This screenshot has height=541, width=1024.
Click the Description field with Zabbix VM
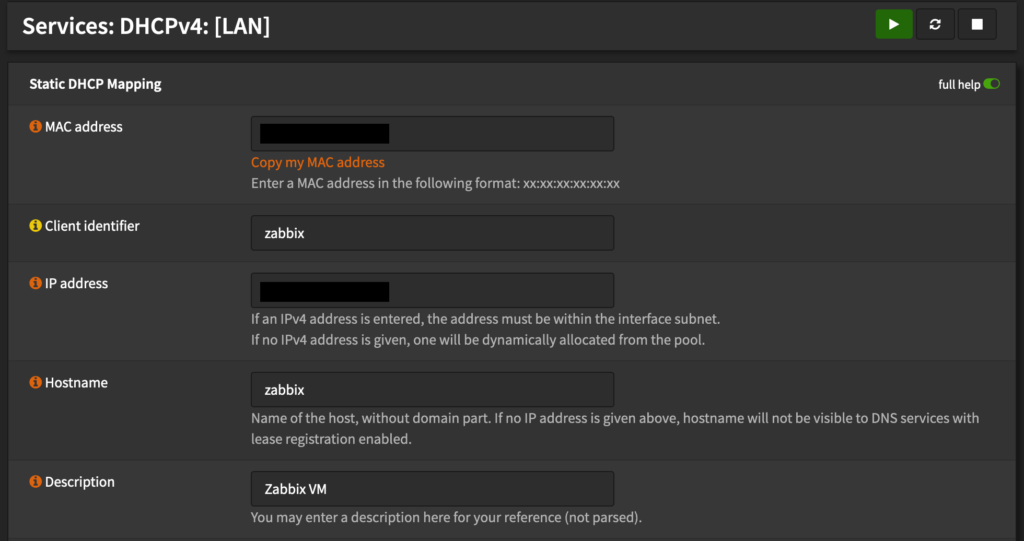tap(432, 489)
